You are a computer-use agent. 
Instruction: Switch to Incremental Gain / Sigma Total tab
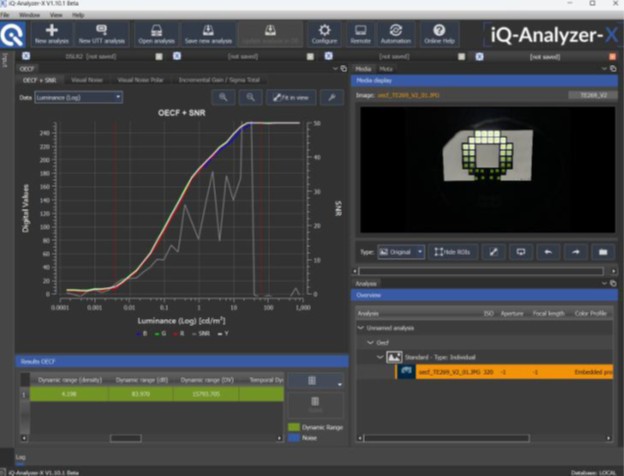tap(219, 80)
